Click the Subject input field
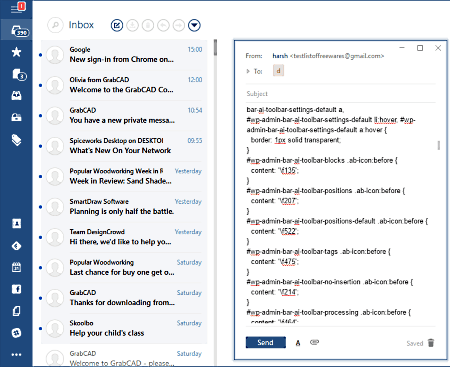Viewport: 450px width, 367px height. coord(341,94)
